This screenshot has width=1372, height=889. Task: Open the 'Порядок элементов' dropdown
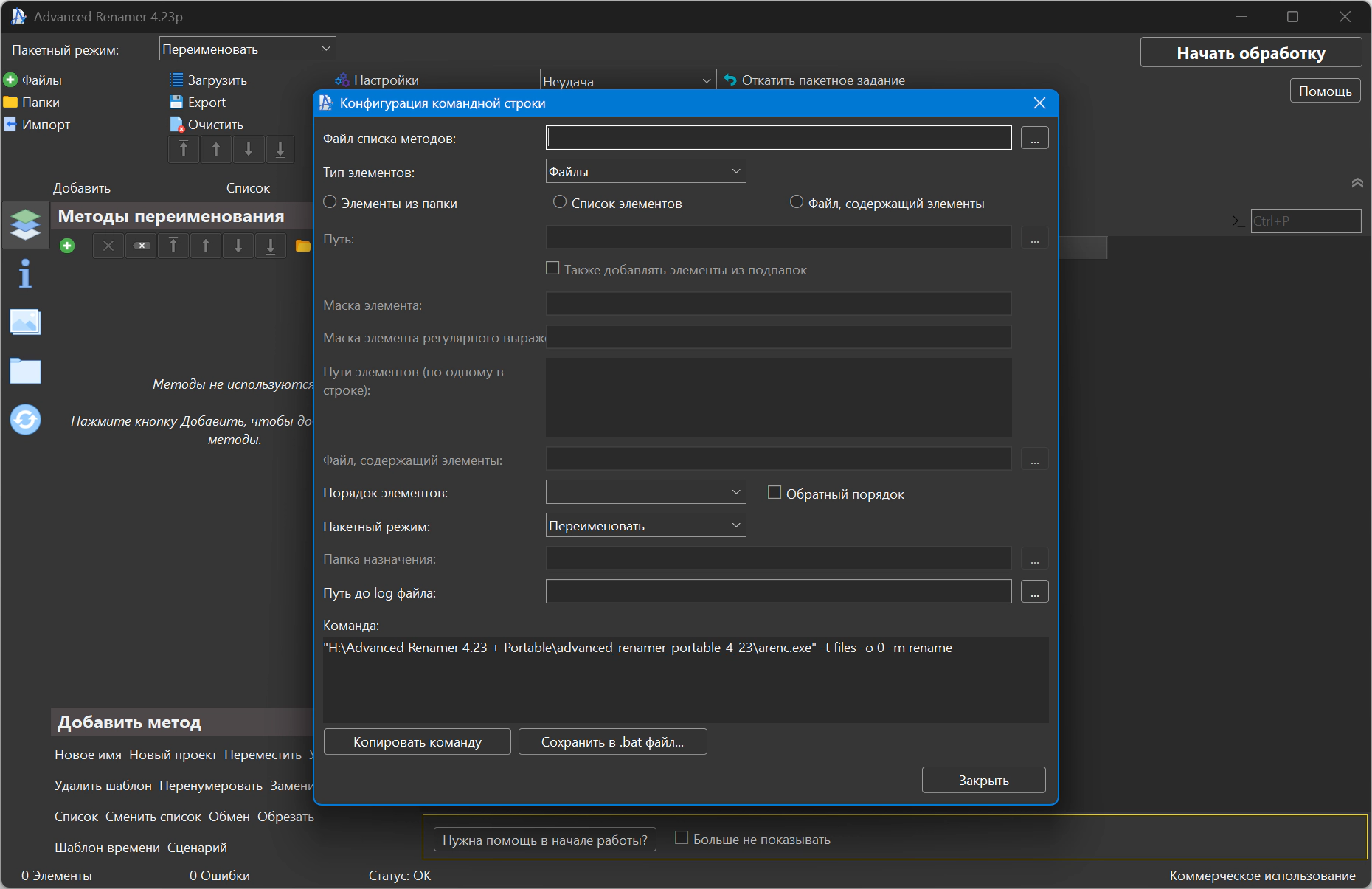(645, 492)
